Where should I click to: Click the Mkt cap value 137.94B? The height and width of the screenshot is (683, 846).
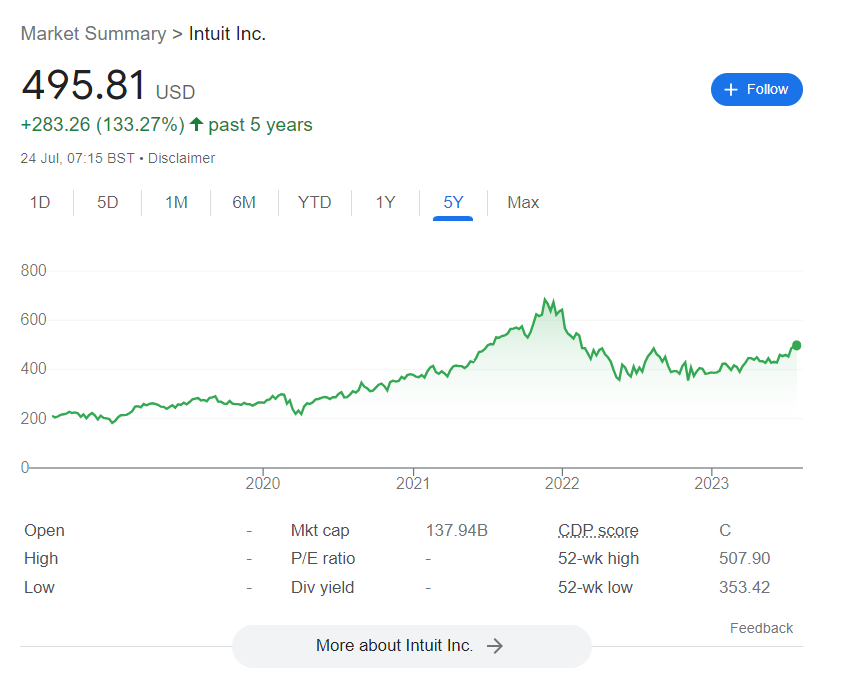[456, 530]
